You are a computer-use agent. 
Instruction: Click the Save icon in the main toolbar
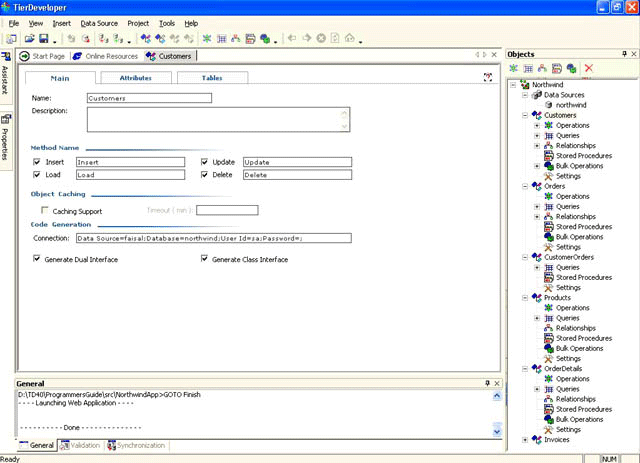click(x=42, y=39)
